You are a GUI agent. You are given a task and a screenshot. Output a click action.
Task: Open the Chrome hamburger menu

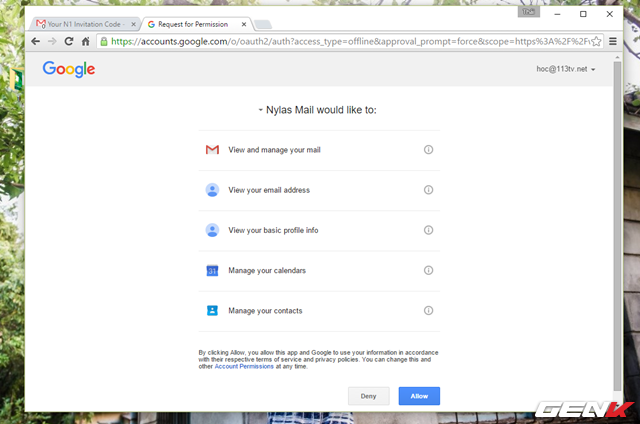[x=613, y=41]
